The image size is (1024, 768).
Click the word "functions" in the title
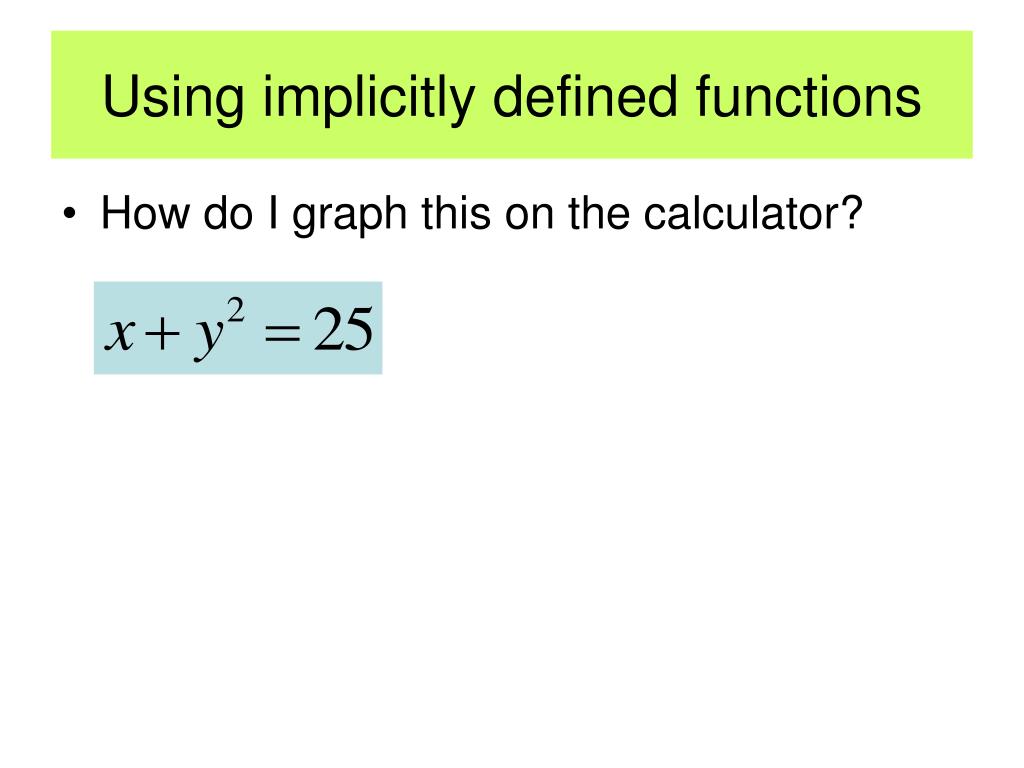(820, 97)
